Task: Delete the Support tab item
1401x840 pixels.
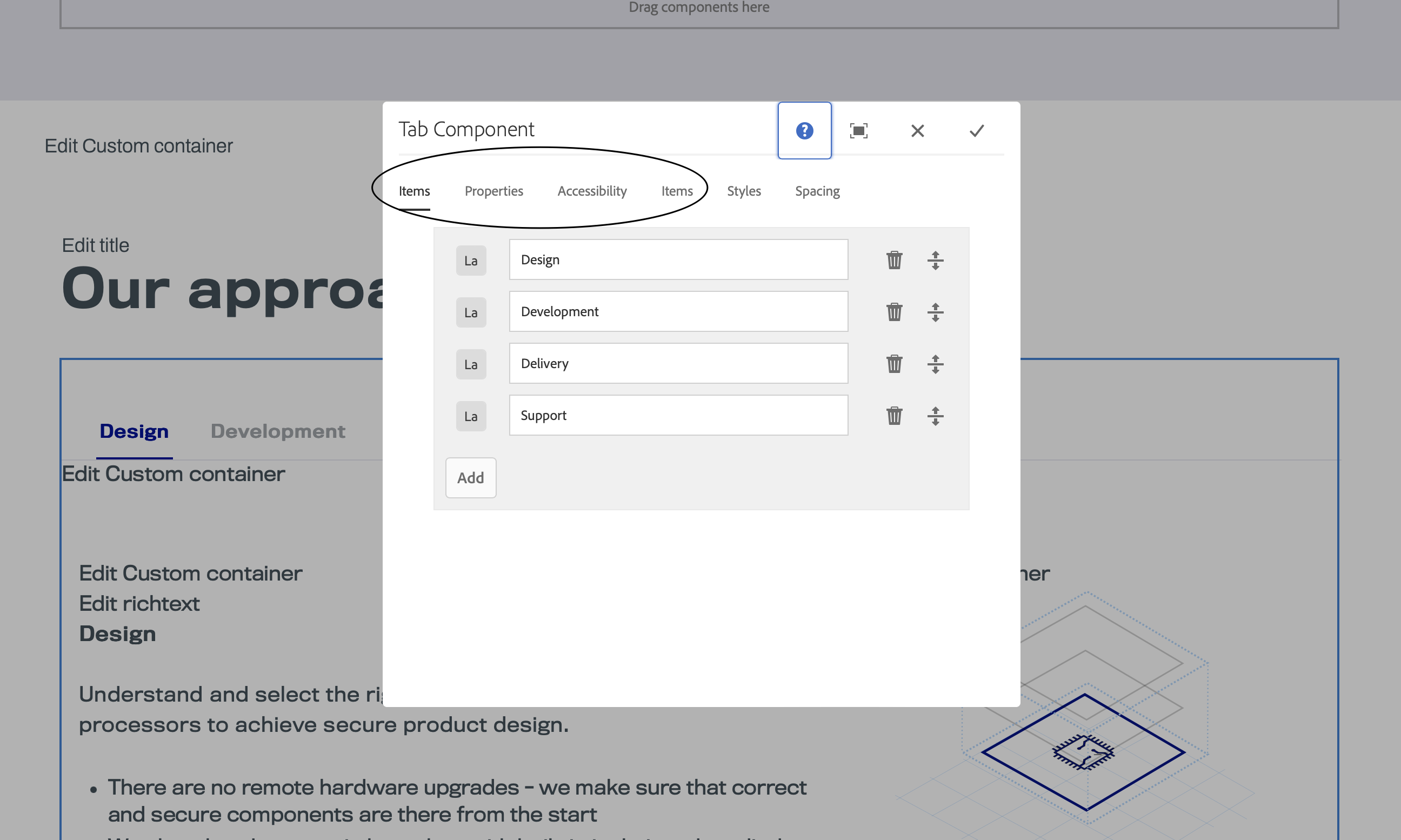Action: (894, 416)
